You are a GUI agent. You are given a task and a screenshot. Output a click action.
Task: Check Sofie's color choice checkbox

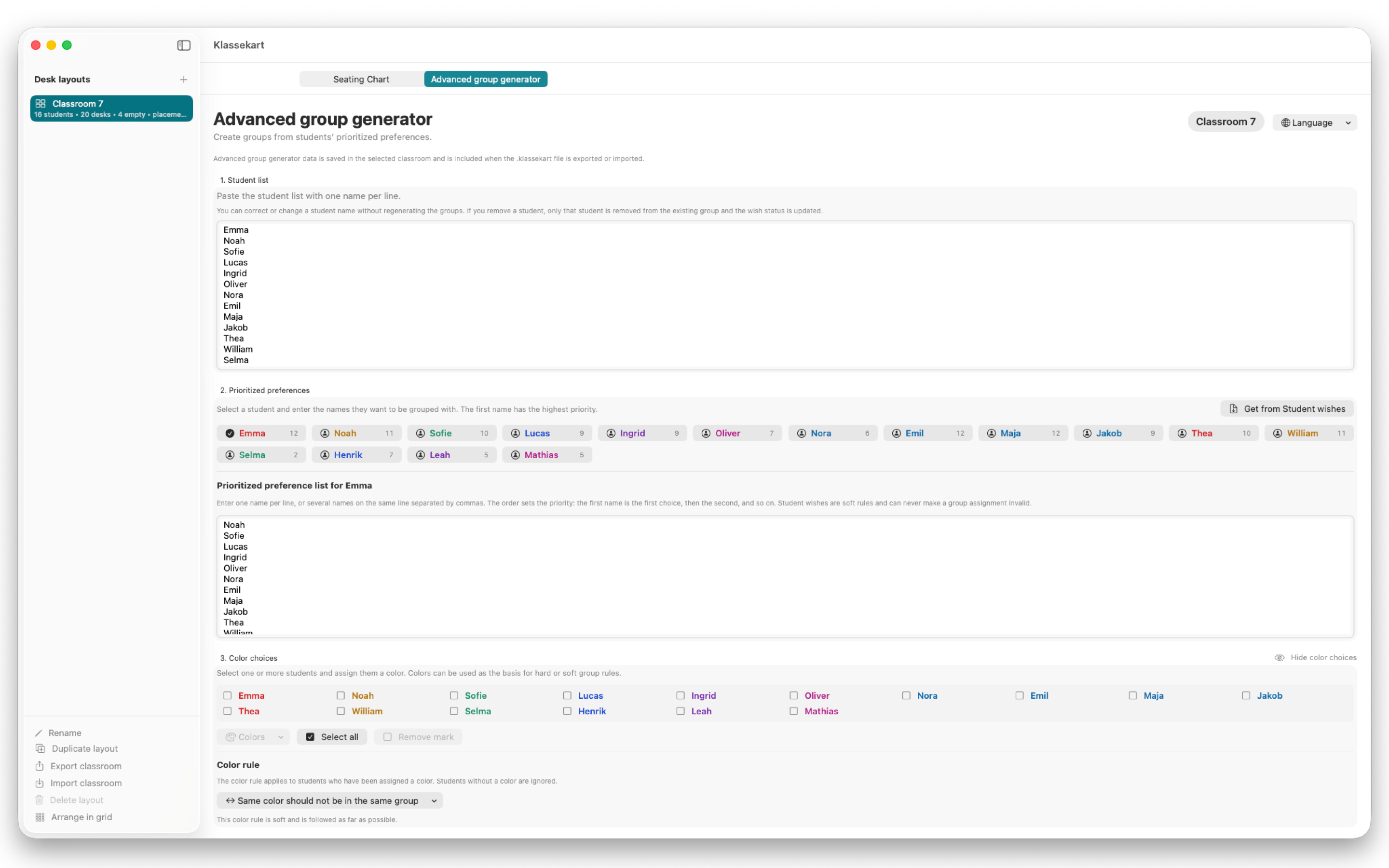454,696
